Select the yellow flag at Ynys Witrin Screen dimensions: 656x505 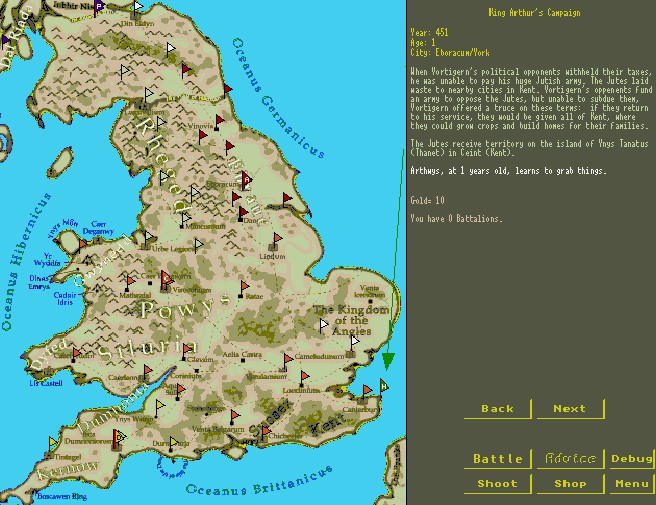(x=160, y=407)
